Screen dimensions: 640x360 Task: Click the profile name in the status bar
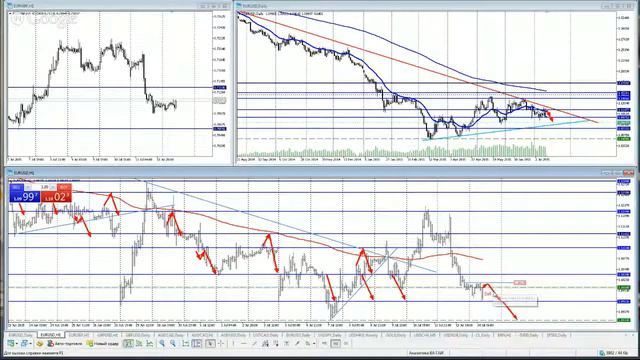427,353
